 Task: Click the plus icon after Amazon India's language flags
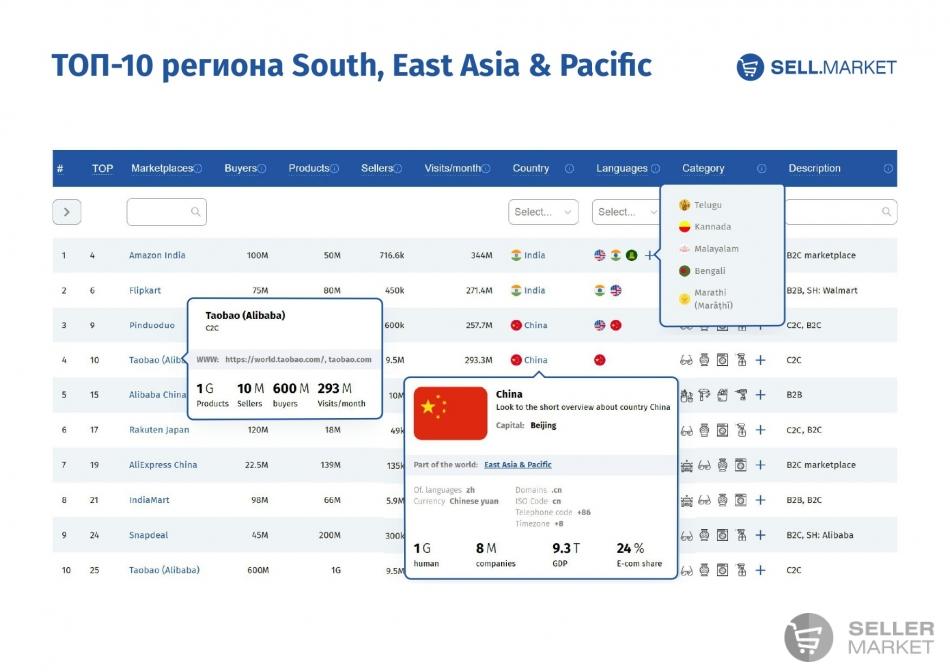point(649,256)
